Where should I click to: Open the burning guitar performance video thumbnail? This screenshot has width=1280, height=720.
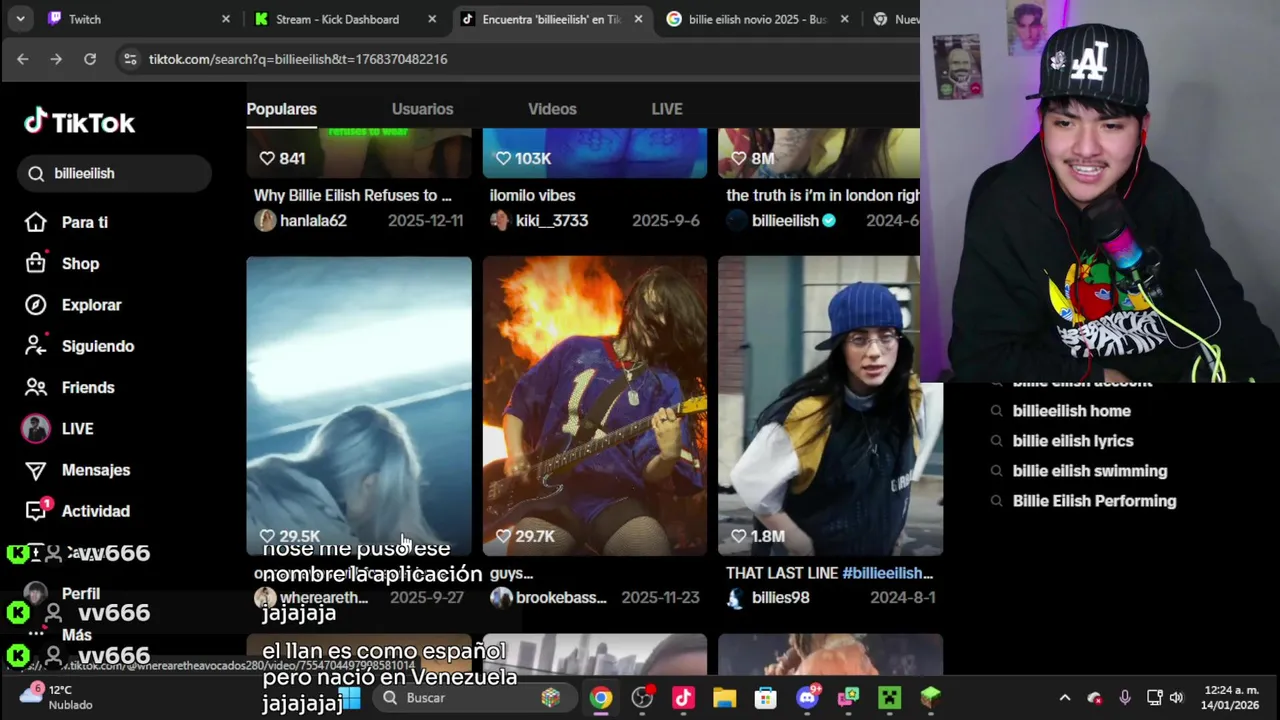click(595, 406)
